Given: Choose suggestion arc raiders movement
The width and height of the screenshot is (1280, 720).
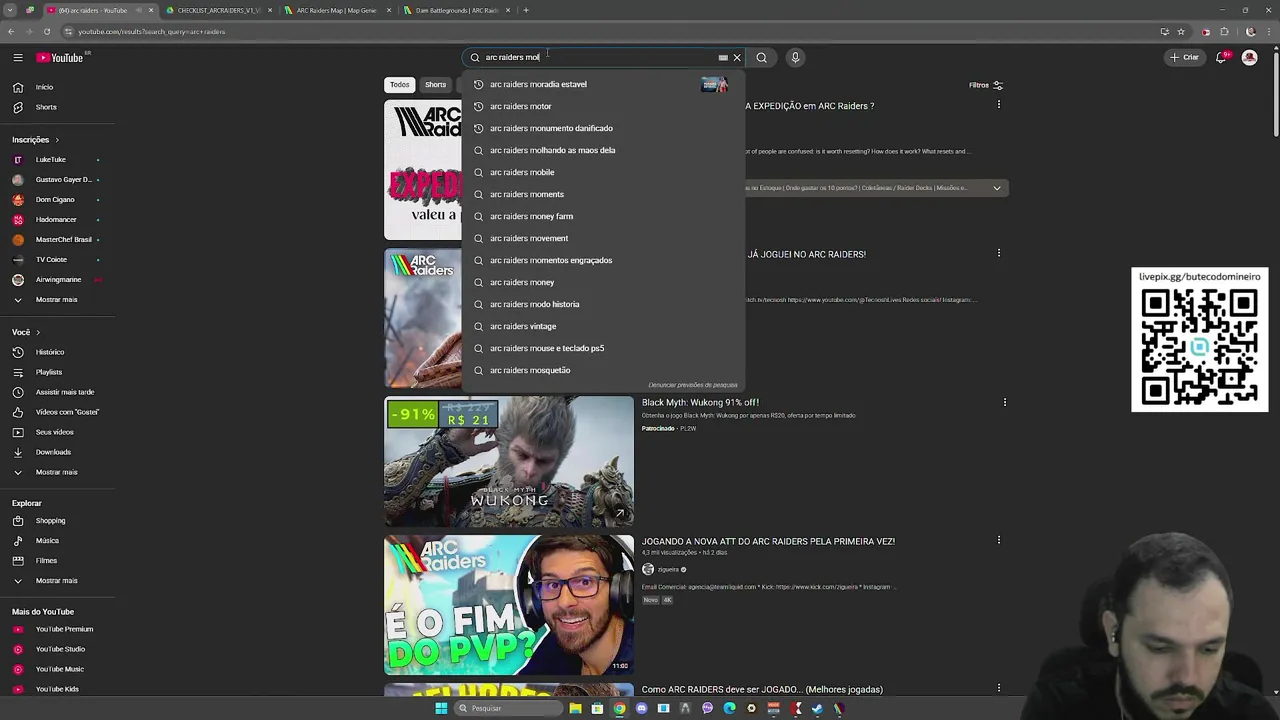Looking at the screenshot, I should pos(603,238).
